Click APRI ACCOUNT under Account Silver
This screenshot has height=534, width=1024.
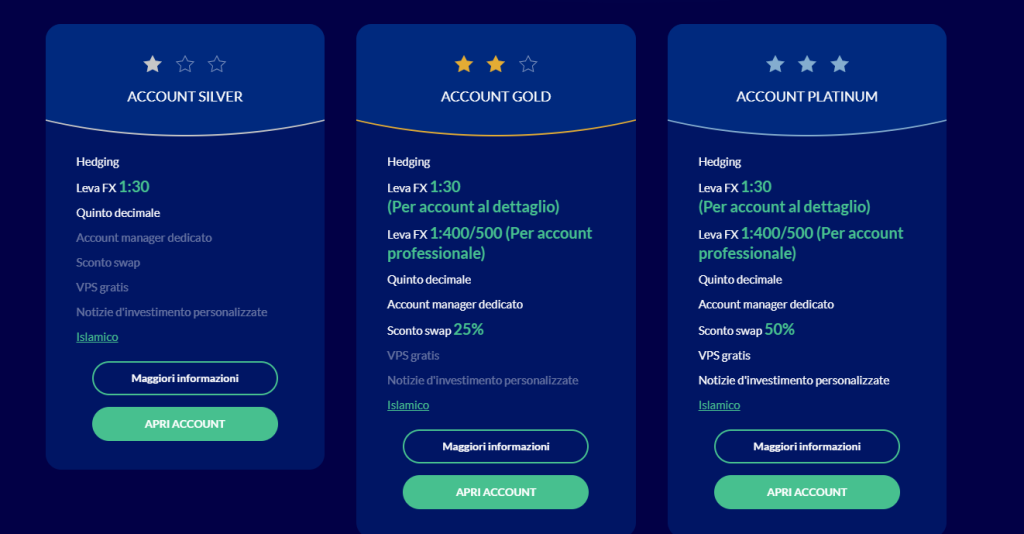coord(185,424)
